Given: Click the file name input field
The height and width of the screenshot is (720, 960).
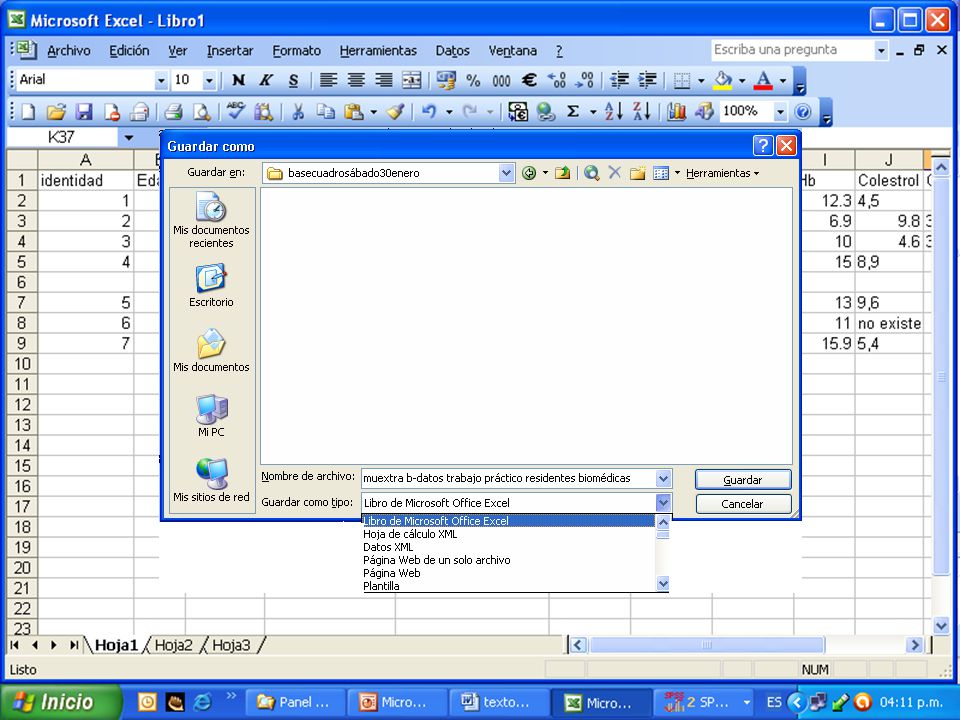Looking at the screenshot, I should [509, 478].
